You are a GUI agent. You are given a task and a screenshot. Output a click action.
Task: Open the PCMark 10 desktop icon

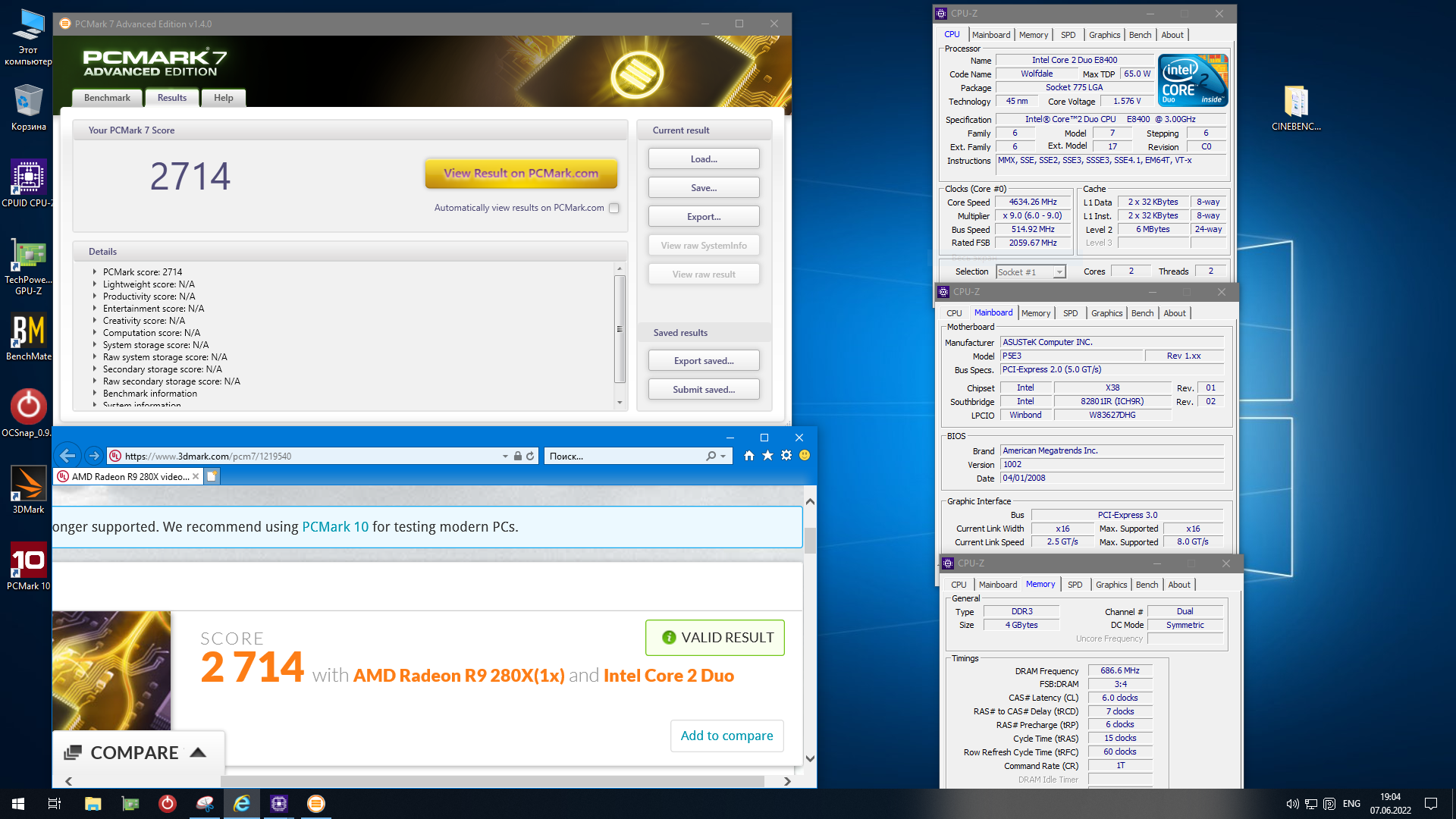coord(28,566)
